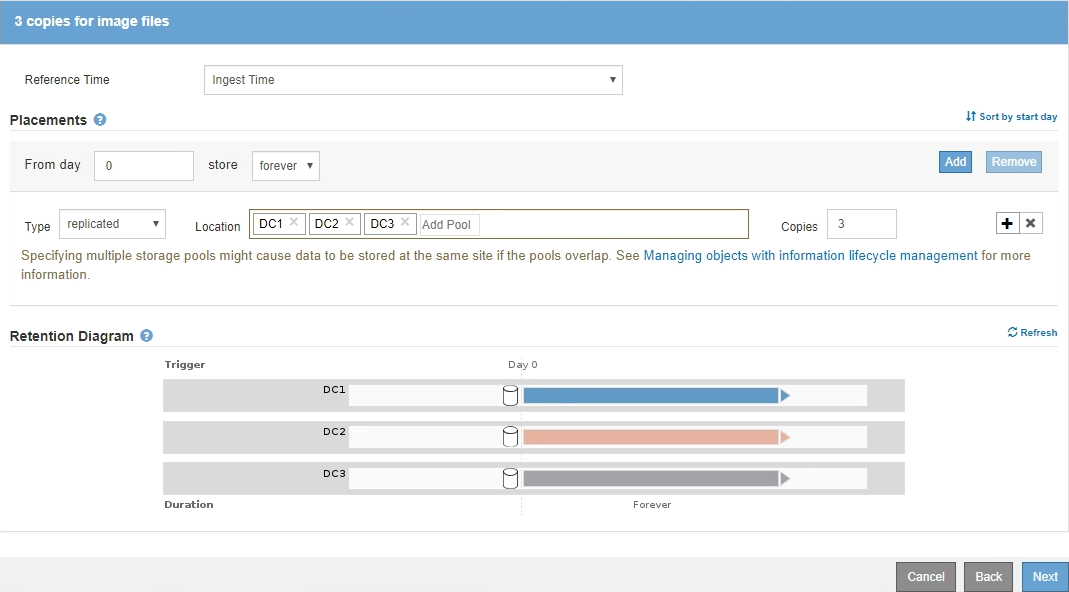The width and height of the screenshot is (1069, 592).
Task: Click the Placements help question mark icon
Action: coord(100,120)
